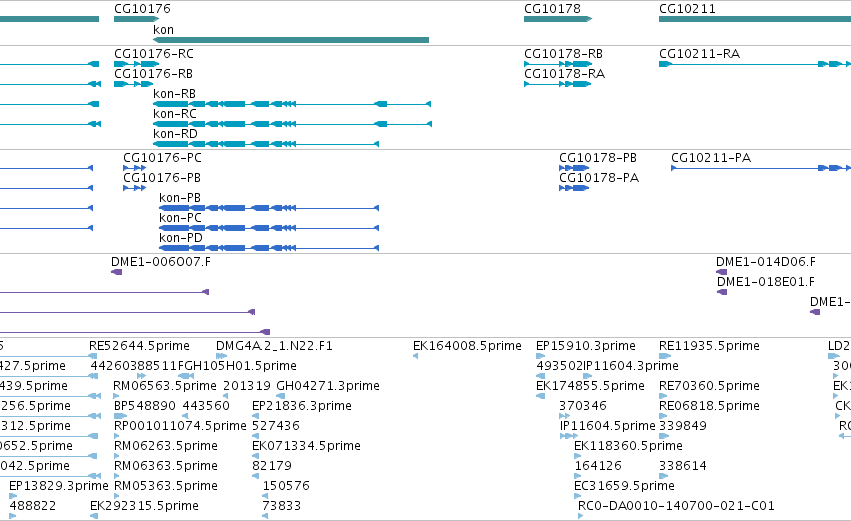Click the EK292315.5prime EST label
The width and height of the screenshot is (851, 521).
click(x=144, y=506)
